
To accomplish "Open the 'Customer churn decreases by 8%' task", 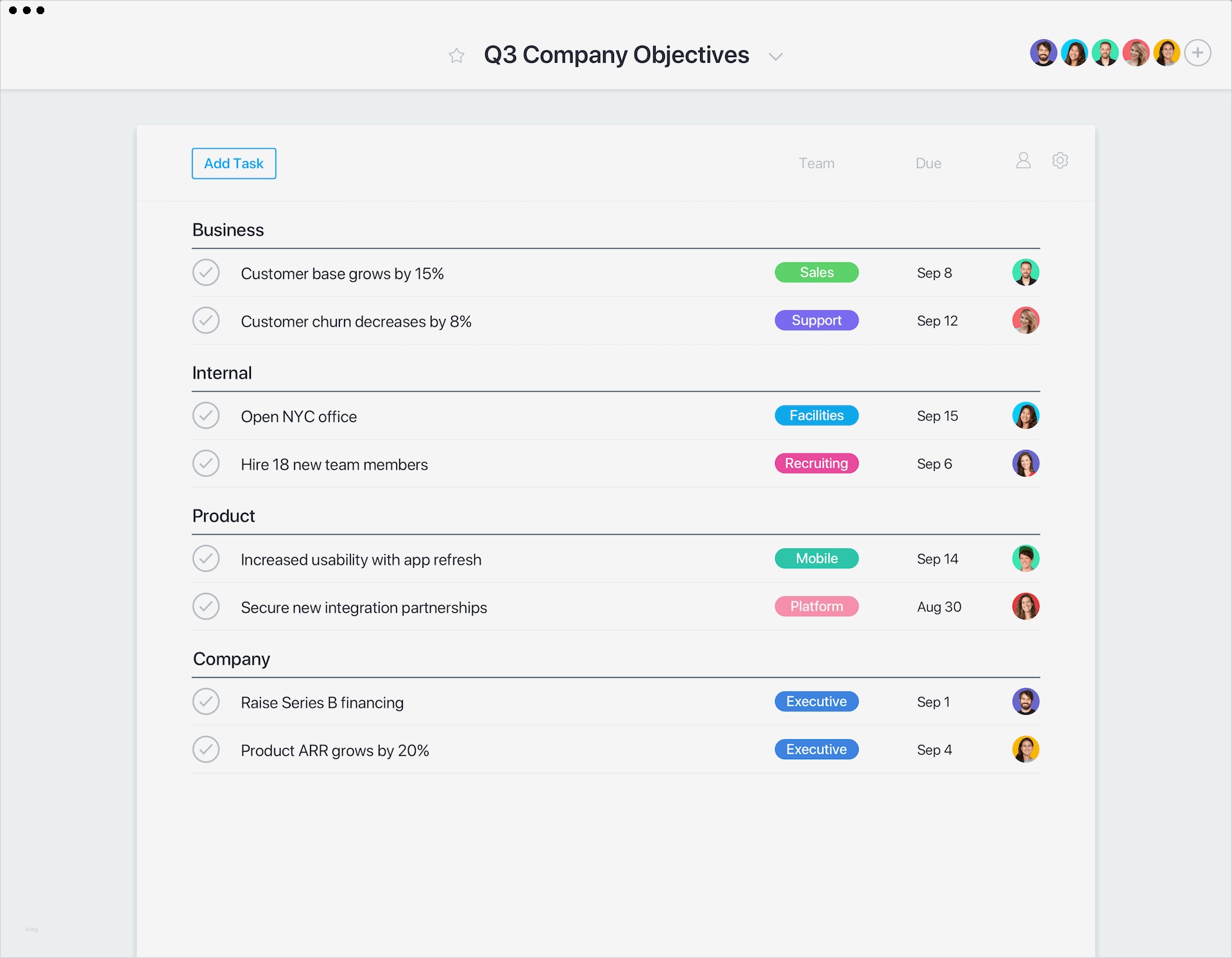I will pyautogui.click(x=356, y=321).
